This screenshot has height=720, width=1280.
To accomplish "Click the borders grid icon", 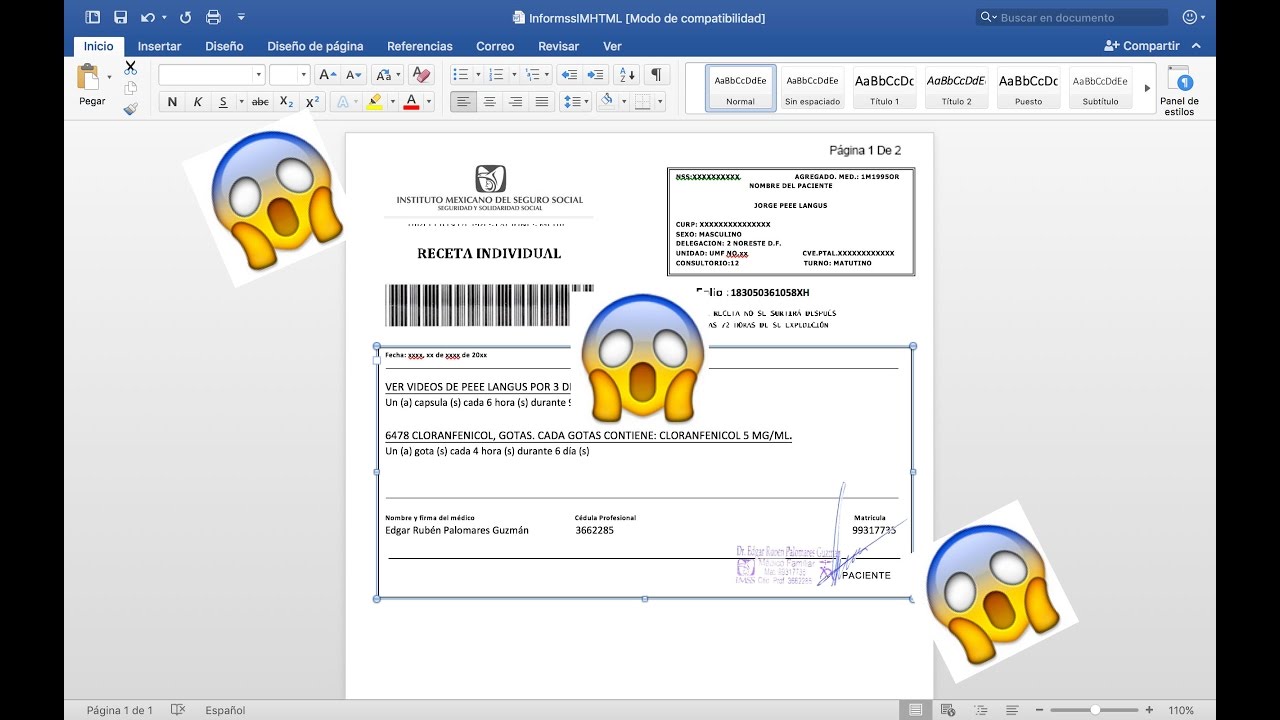I will pyautogui.click(x=642, y=102).
